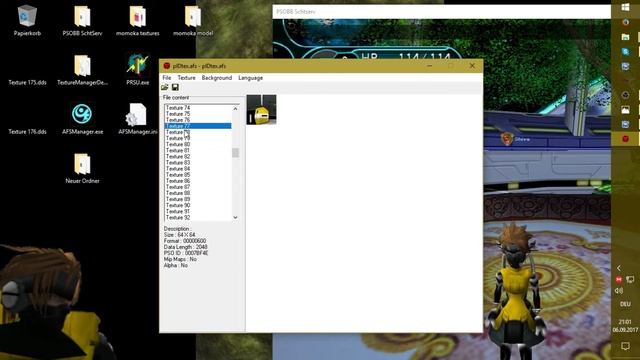This screenshot has height=360, width=640.
Task: Select Texture 80 in file list
Action: [x=198, y=144]
